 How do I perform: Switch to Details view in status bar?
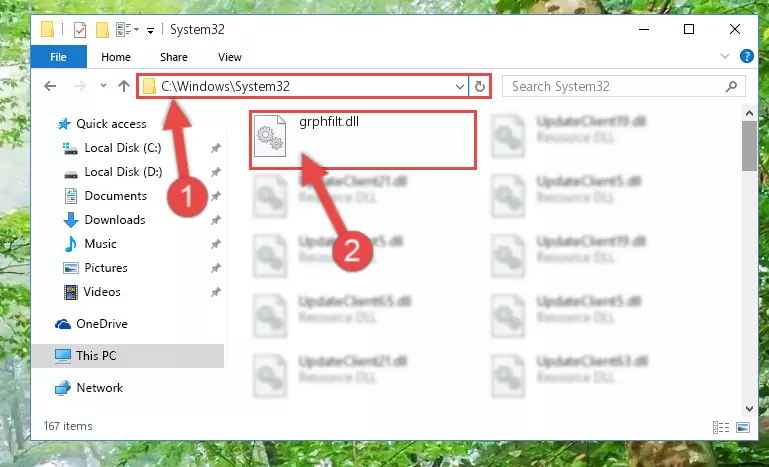[x=720, y=427]
